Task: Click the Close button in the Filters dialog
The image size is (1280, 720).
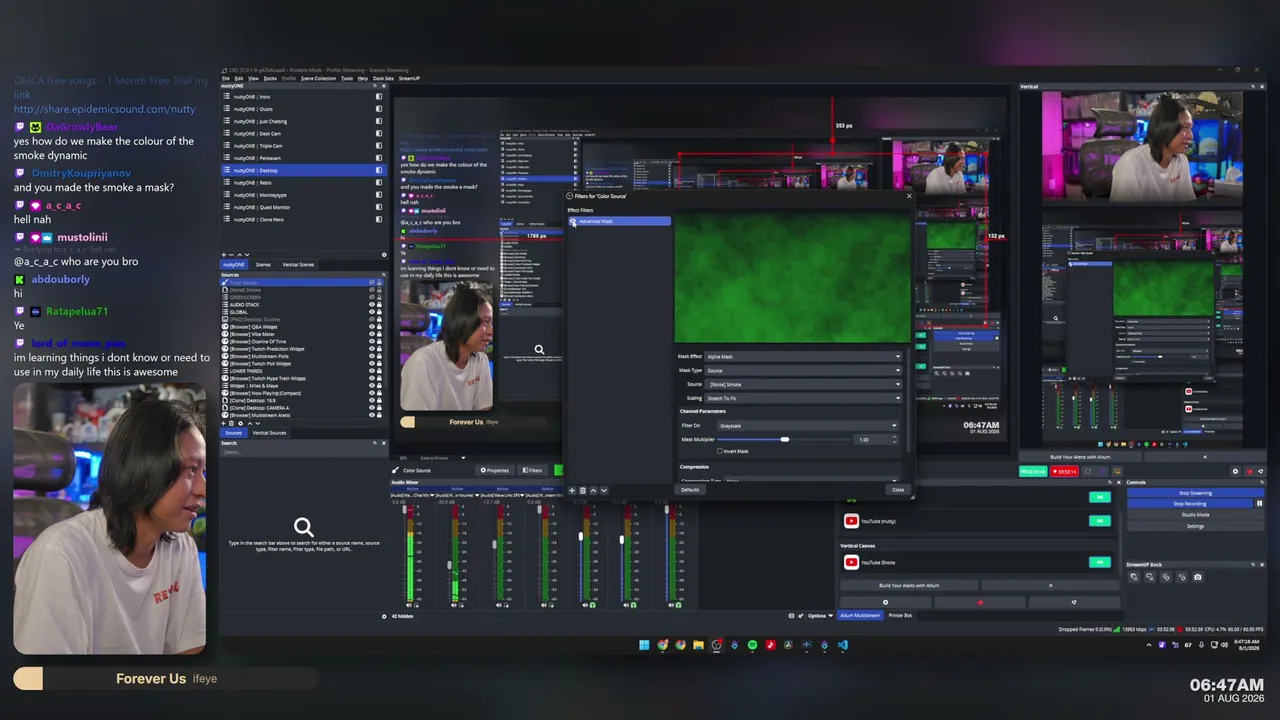Action: coord(898,490)
